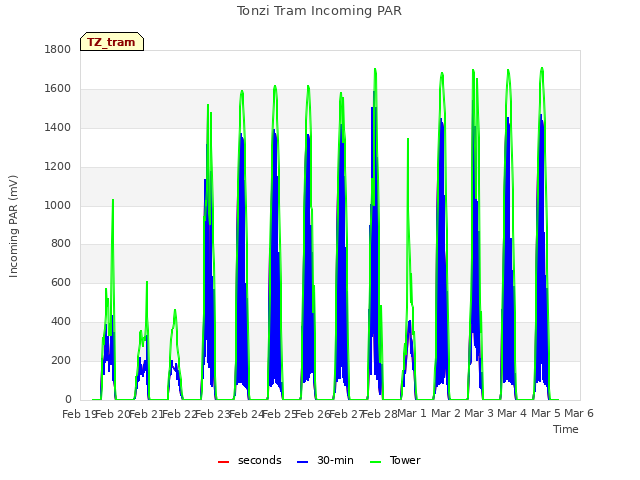640x480 pixels.
Task: Click the 0 y-axis tick label
Action: (x=68, y=399)
